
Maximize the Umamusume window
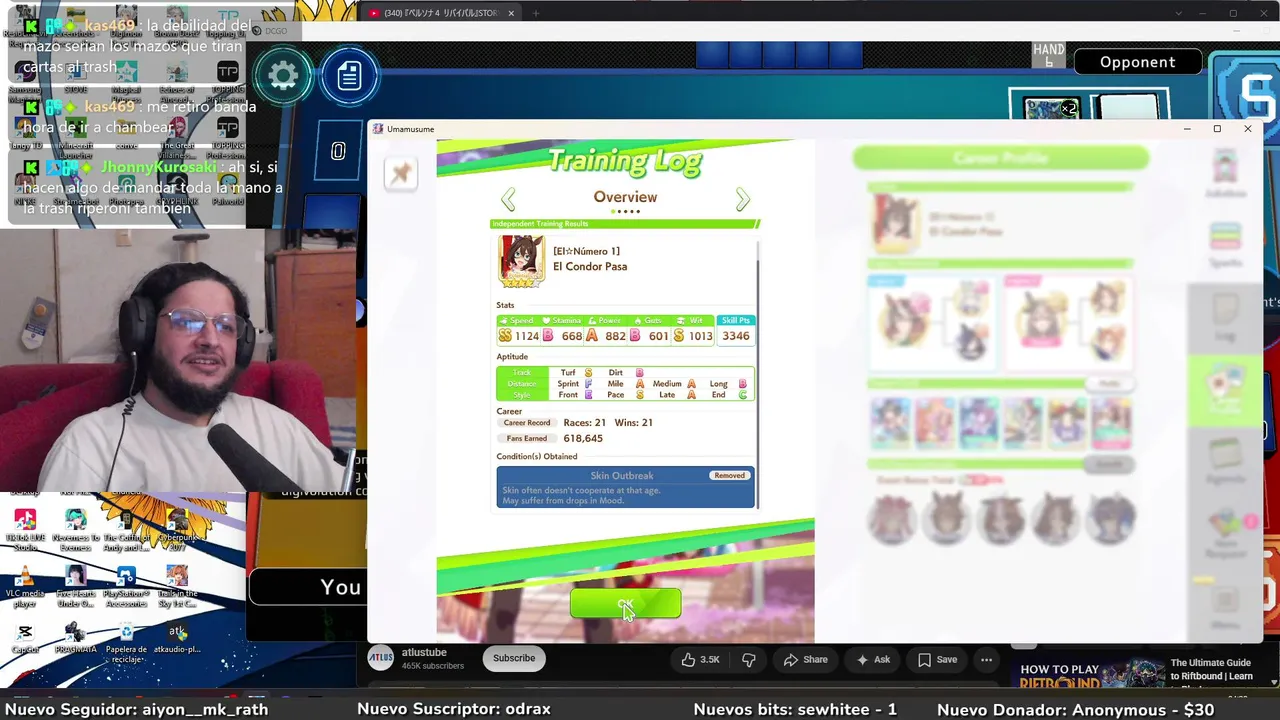click(x=1217, y=129)
